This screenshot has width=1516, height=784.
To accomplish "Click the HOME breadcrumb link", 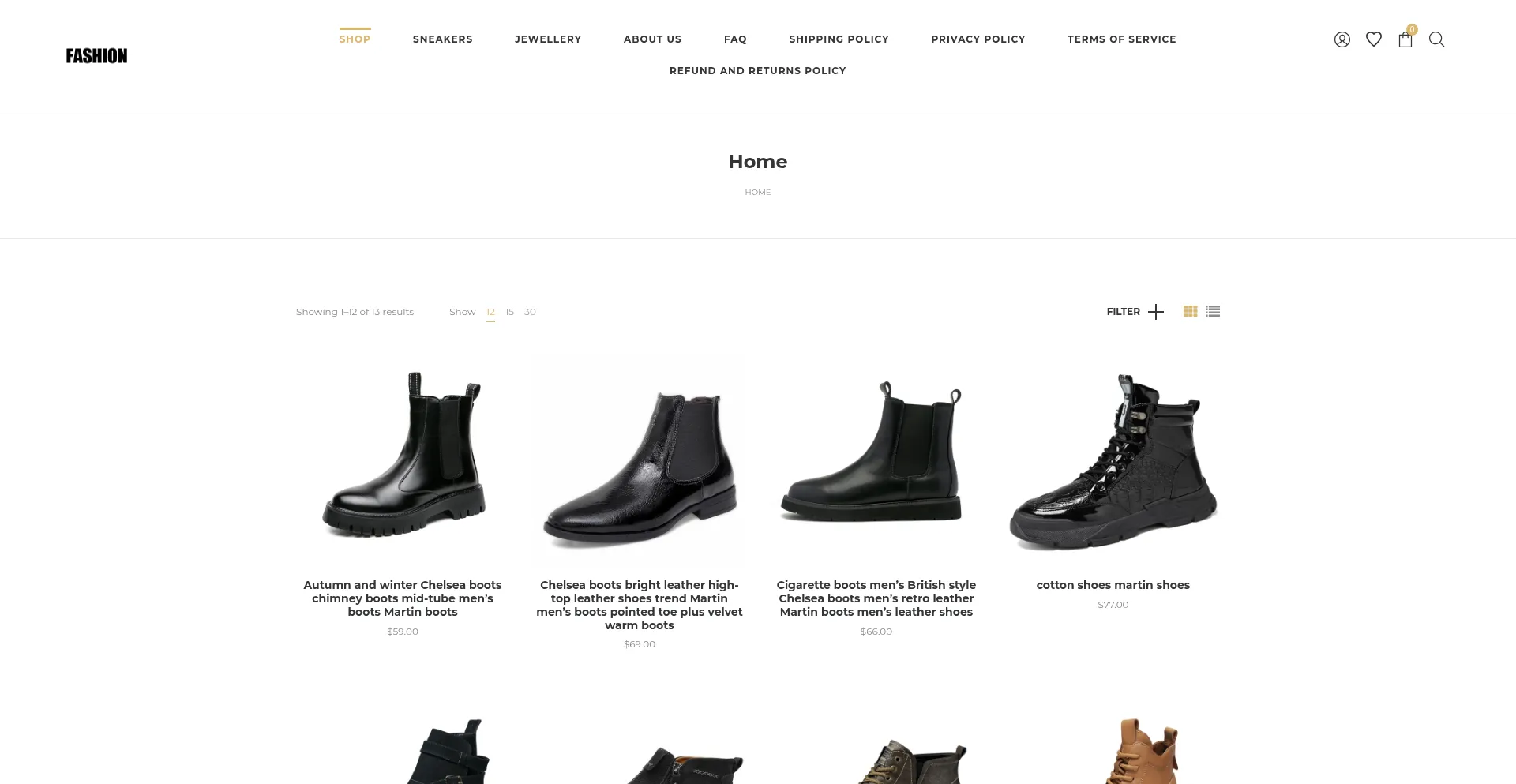I will coord(758,192).
